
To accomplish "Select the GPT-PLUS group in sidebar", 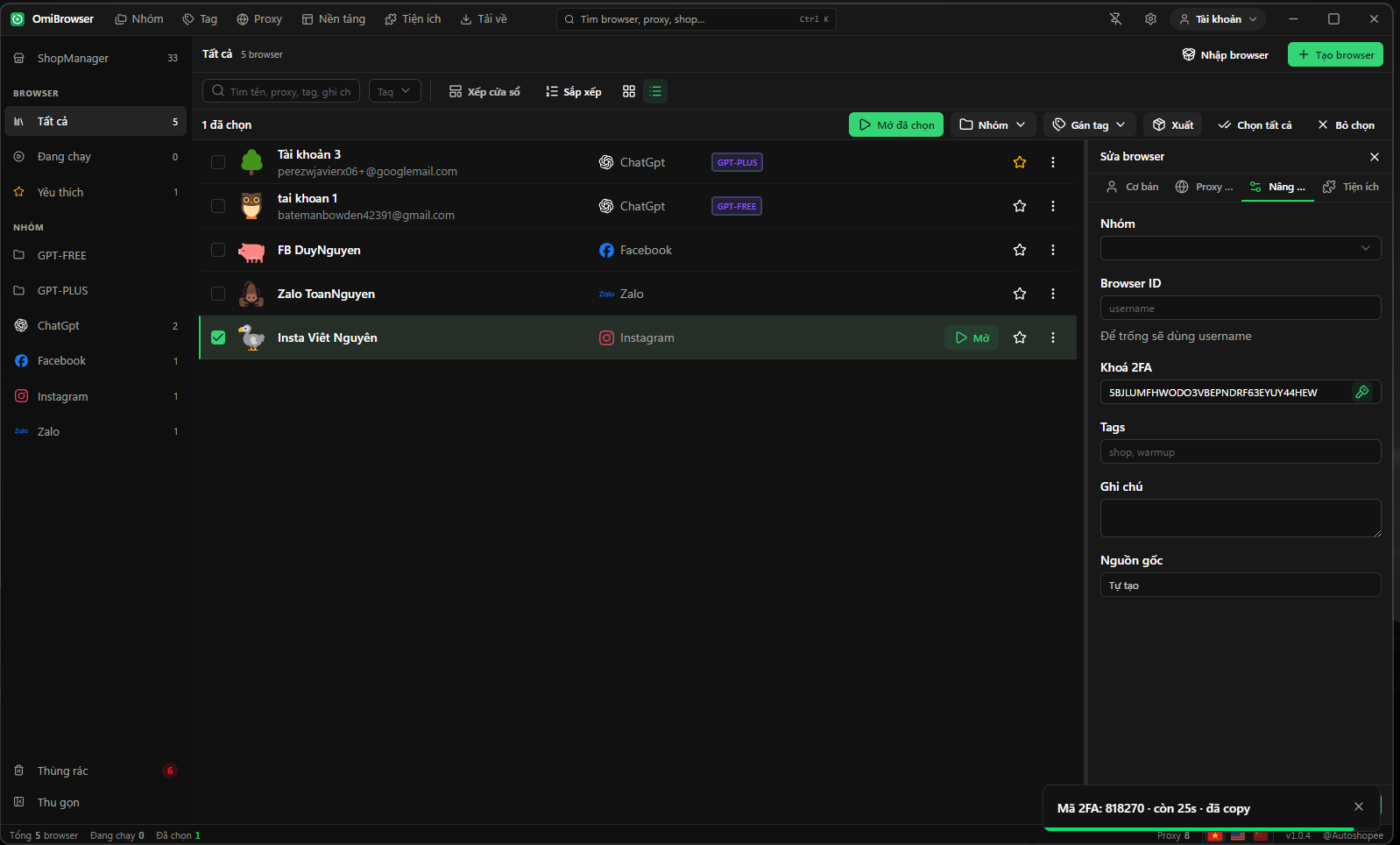I will pos(95,290).
